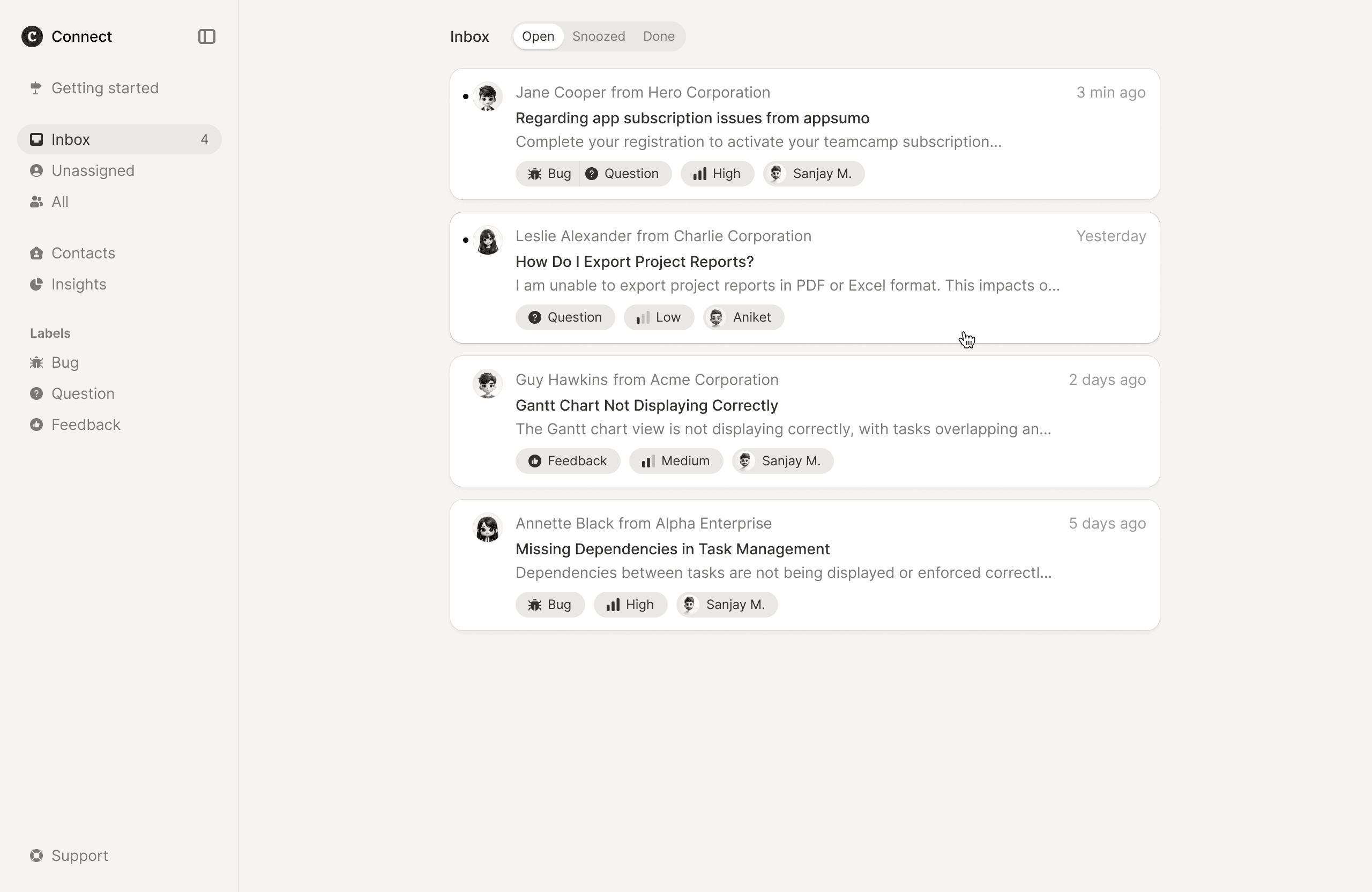The image size is (1372, 892).
Task: Open 'Missing Dependencies in Task Management' conversation
Action: [x=672, y=549]
